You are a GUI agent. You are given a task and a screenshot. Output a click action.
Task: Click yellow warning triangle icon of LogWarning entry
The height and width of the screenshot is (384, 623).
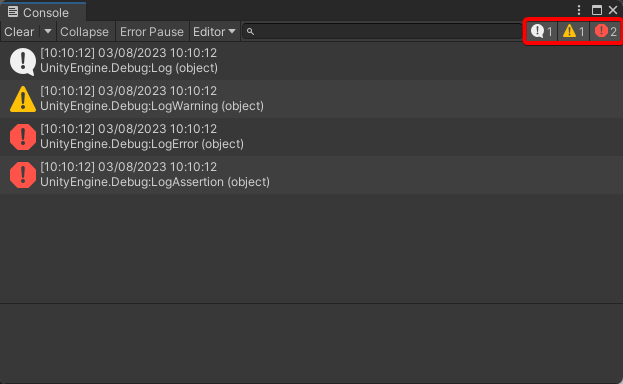(23, 99)
